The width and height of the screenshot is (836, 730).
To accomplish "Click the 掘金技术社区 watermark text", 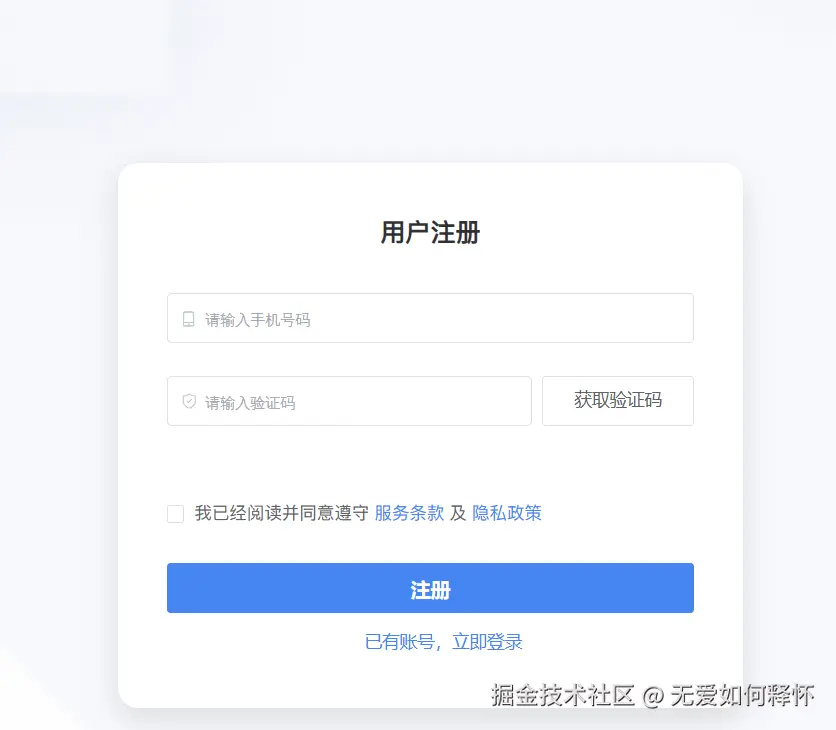I will click(x=563, y=695).
